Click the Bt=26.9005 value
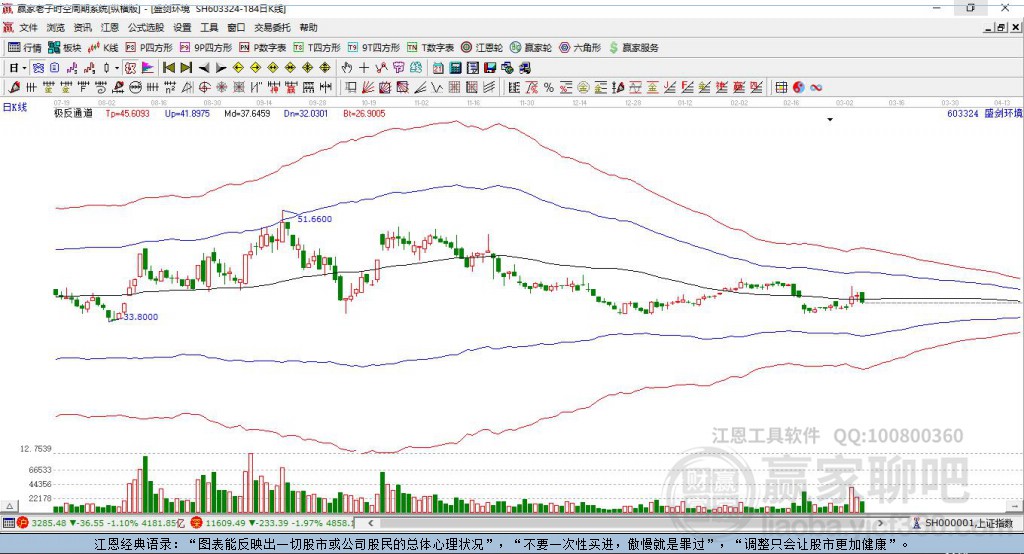 coord(364,113)
